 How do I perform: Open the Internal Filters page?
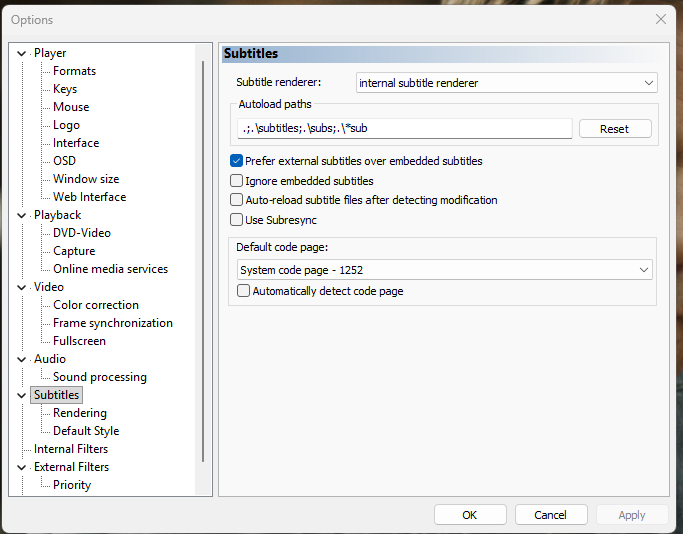pyautogui.click(x=71, y=449)
